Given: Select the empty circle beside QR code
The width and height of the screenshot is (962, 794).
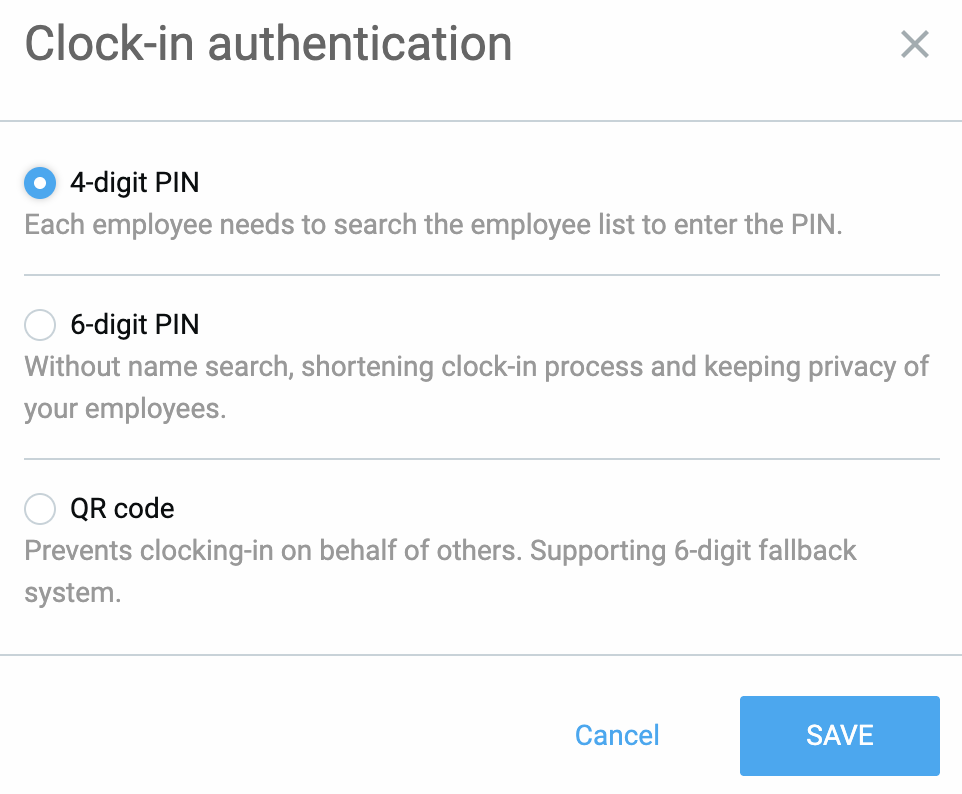Looking at the screenshot, I should 39,509.
